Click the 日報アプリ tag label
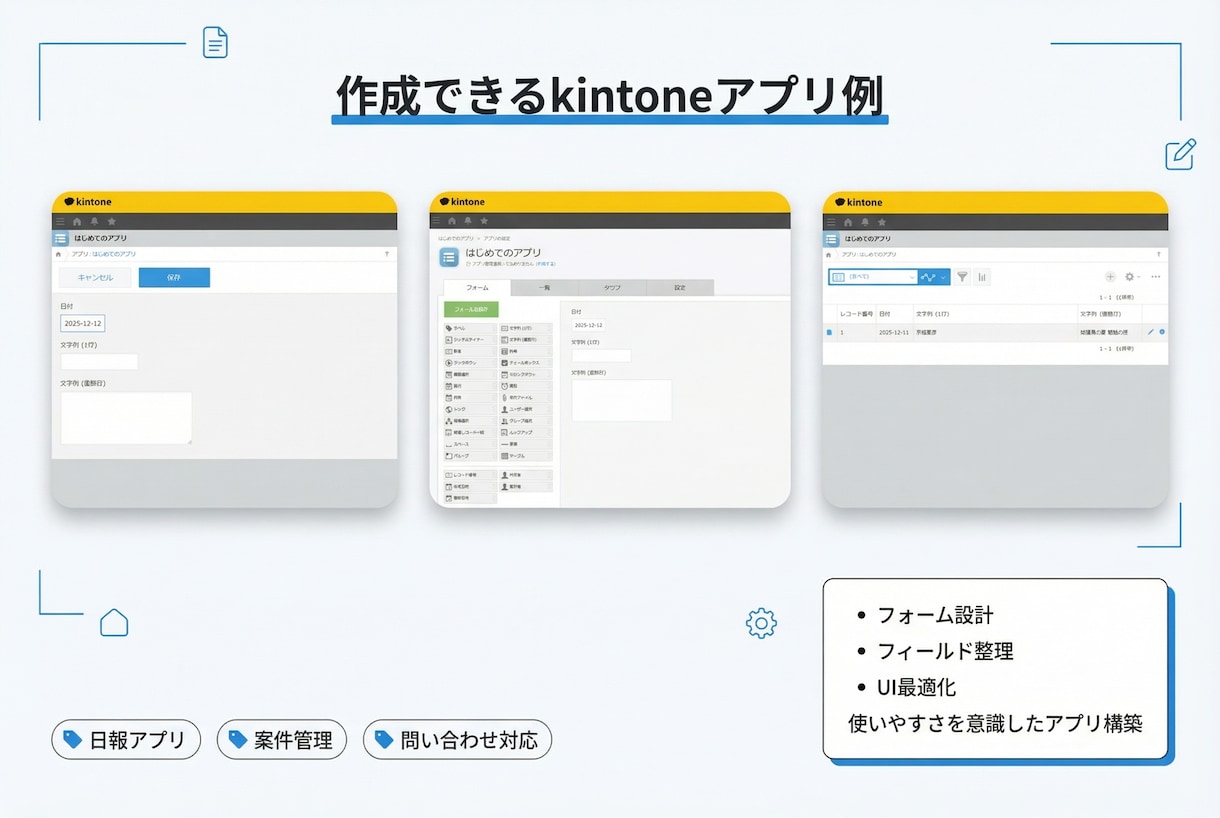1220x818 pixels. pos(126,740)
